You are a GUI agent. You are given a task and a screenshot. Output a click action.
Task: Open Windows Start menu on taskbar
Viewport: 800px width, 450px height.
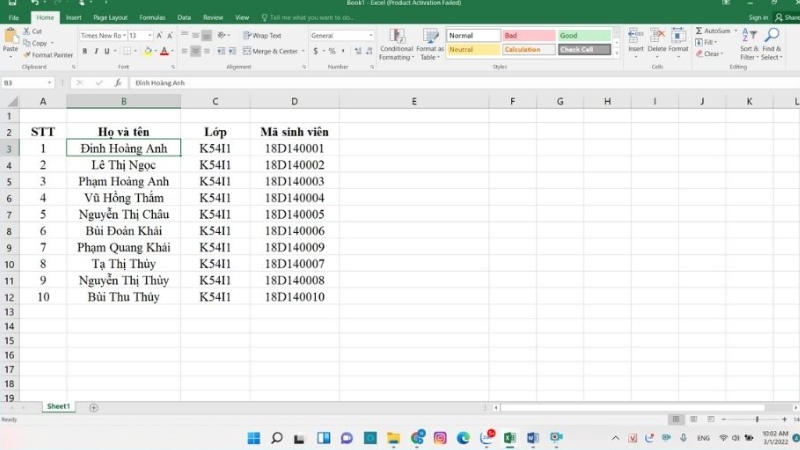(254, 438)
